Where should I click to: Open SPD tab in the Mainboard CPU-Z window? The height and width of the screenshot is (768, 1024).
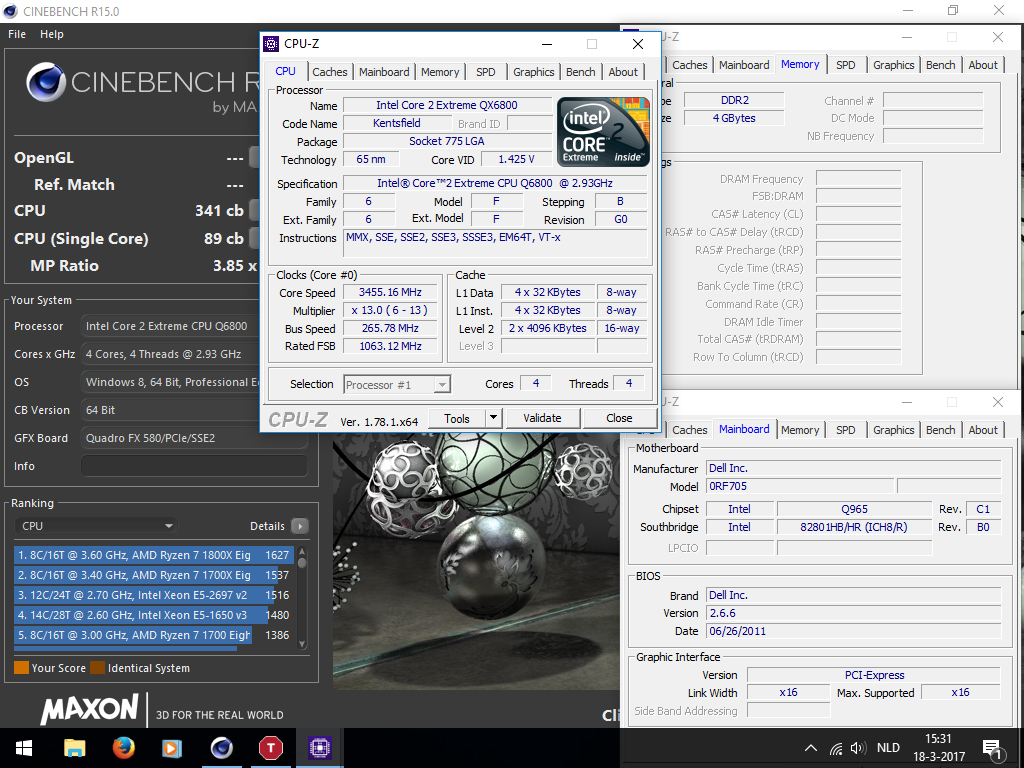pyautogui.click(x=846, y=430)
